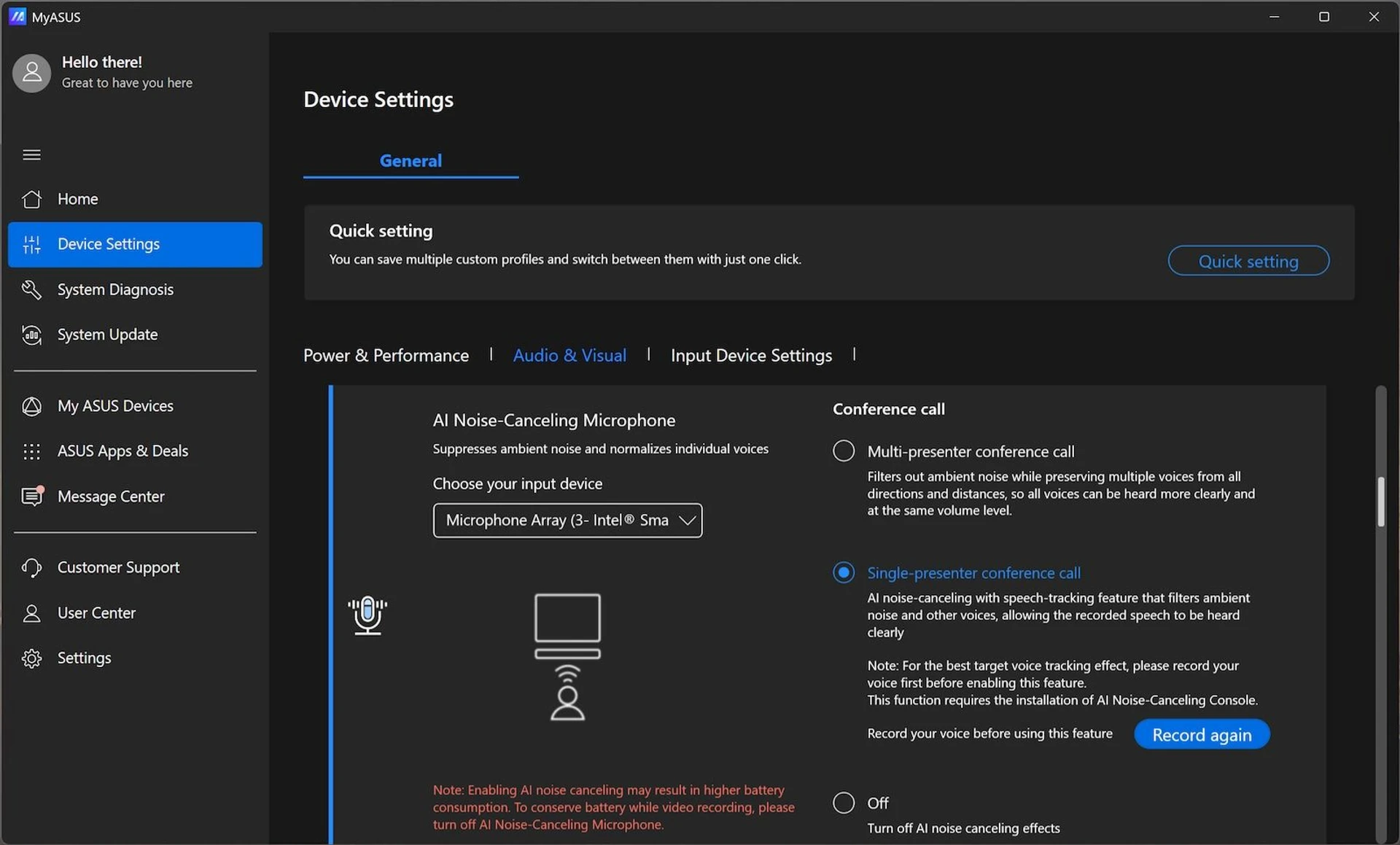This screenshot has width=1400, height=845.
Task: Turn Off AI noise canceling radio
Action: coord(844,803)
